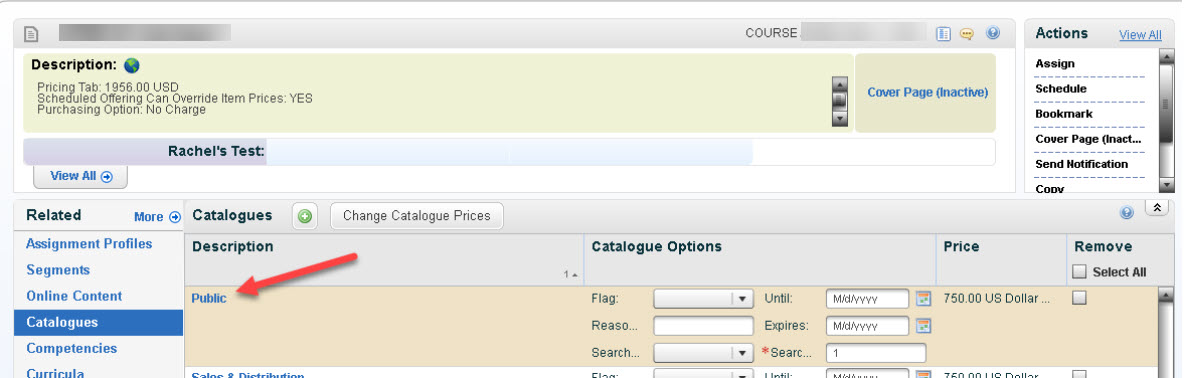Choose the Schedule action

coord(1061,88)
